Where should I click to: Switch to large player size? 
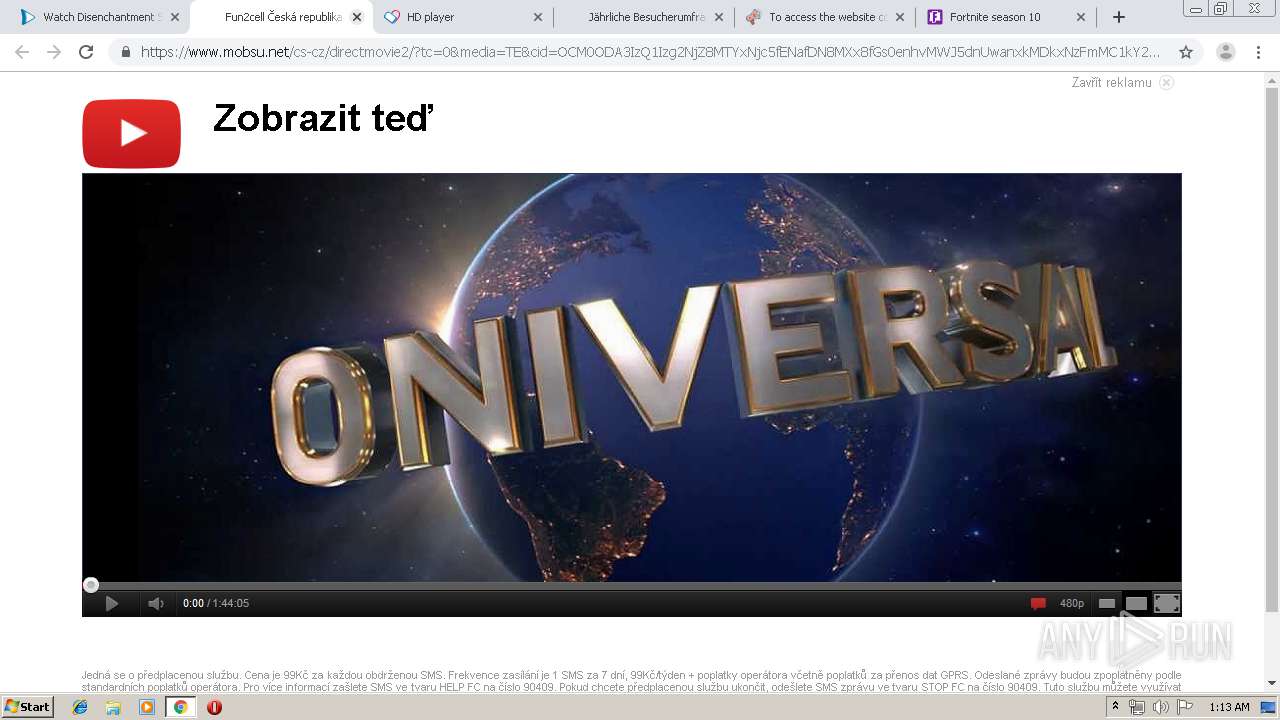pos(1136,603)
